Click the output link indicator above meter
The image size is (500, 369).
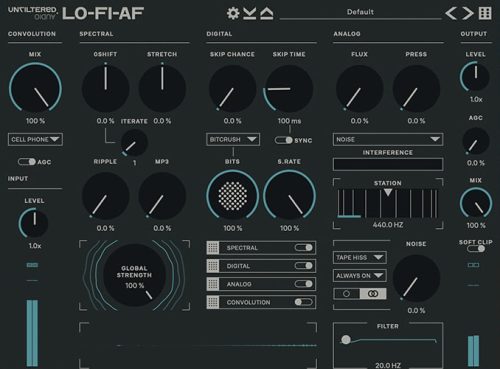(473, 265)
